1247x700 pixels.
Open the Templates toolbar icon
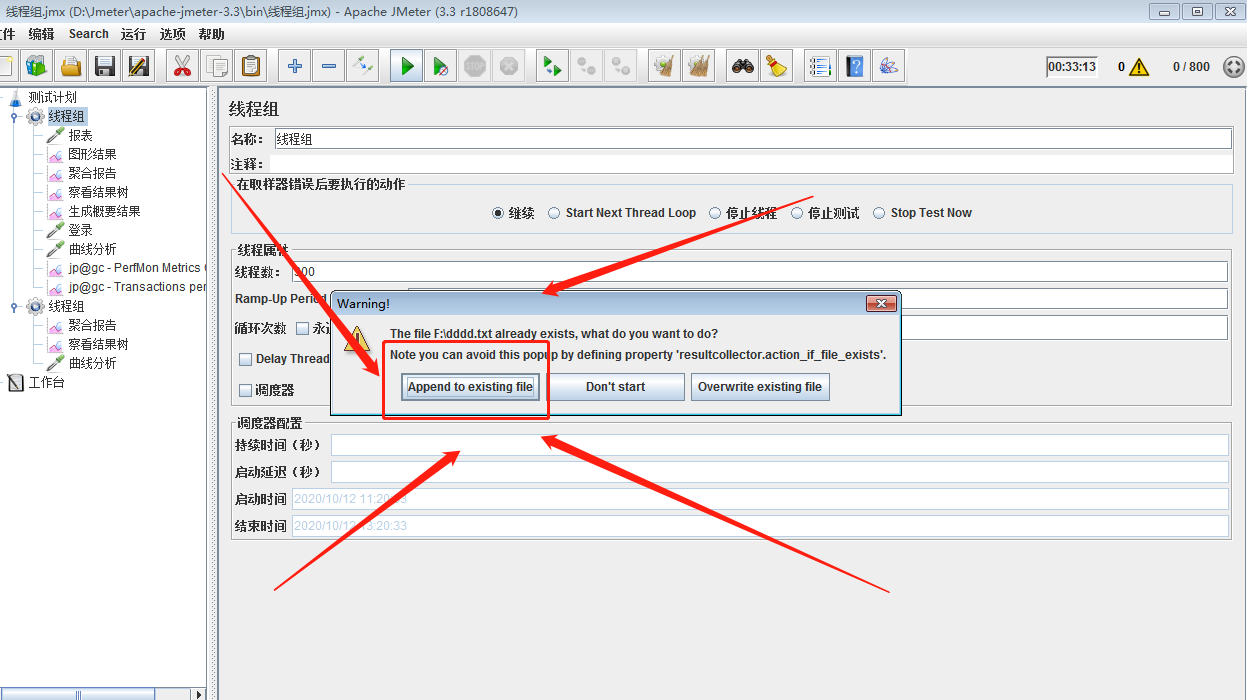coord(37,67)
